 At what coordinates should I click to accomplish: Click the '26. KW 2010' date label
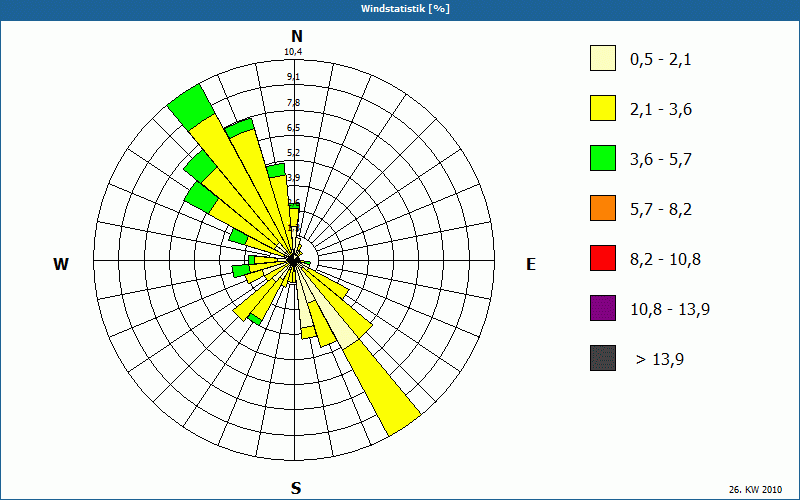click(755, 490)
